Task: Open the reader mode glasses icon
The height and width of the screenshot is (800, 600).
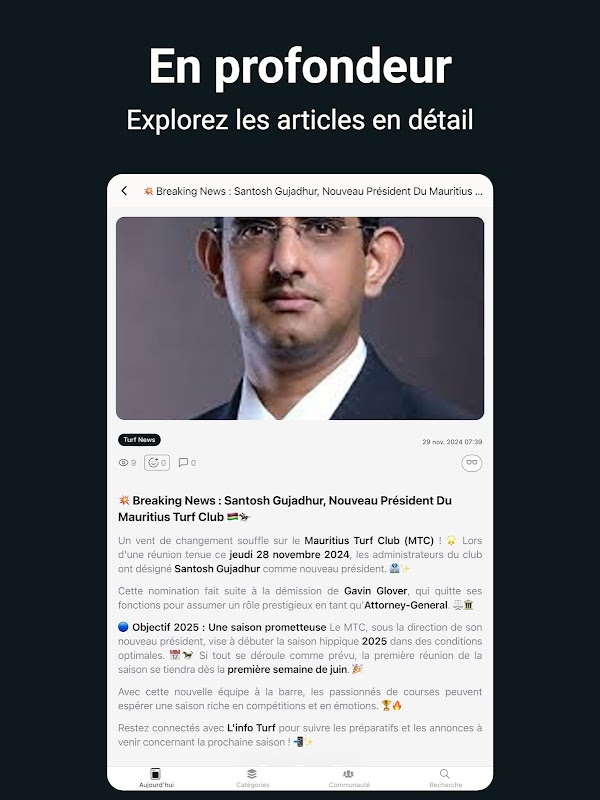Action: pyautogui.click(x=471, y=463)
